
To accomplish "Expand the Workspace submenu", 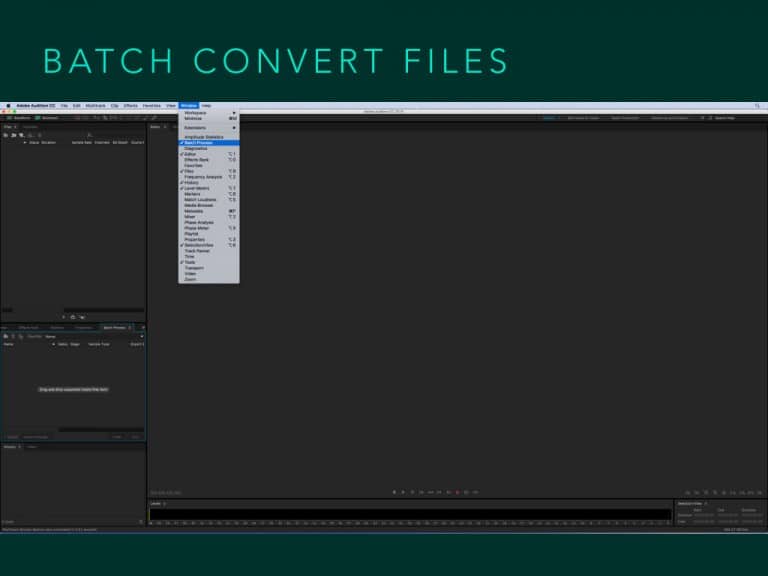I will [209, 113].
